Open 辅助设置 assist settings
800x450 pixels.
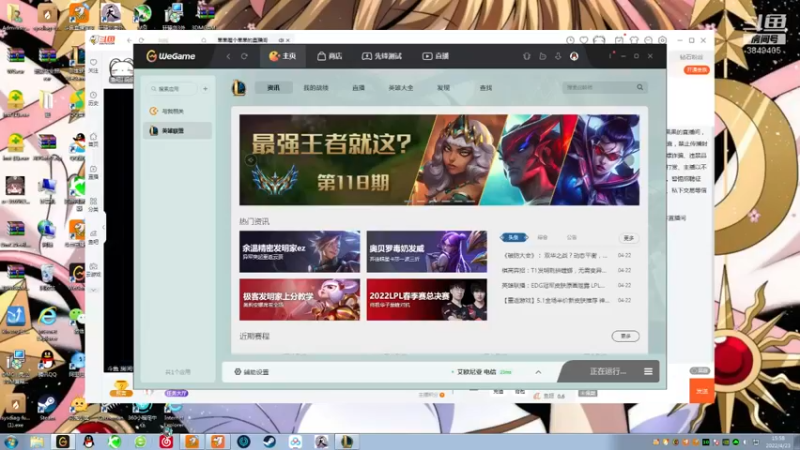coord(252,372)
